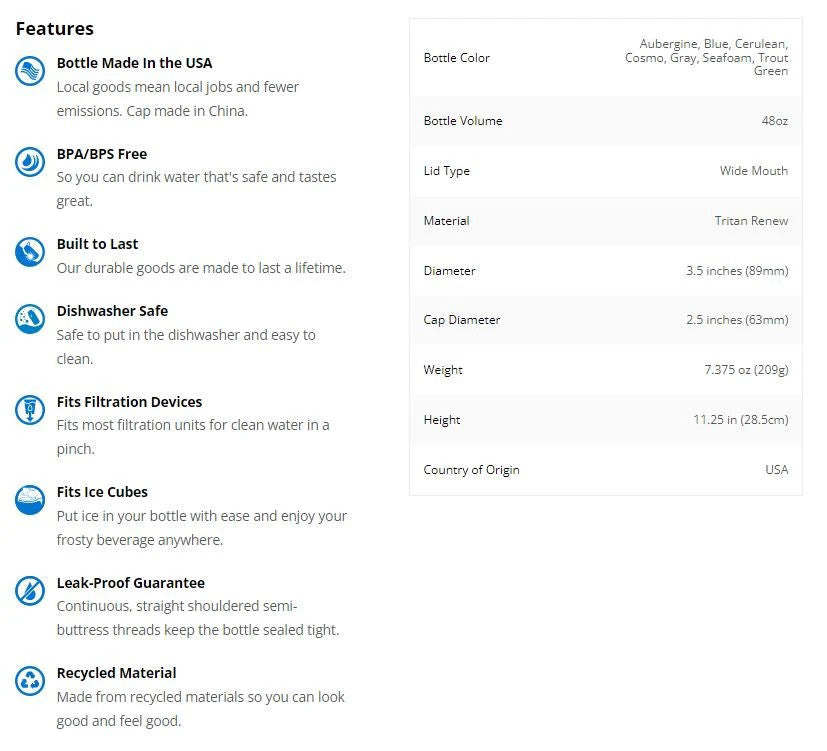This screenshot has height=751, width=827.
Task: Click the Bottle Made In the USA title
Action: click(134, 63)
